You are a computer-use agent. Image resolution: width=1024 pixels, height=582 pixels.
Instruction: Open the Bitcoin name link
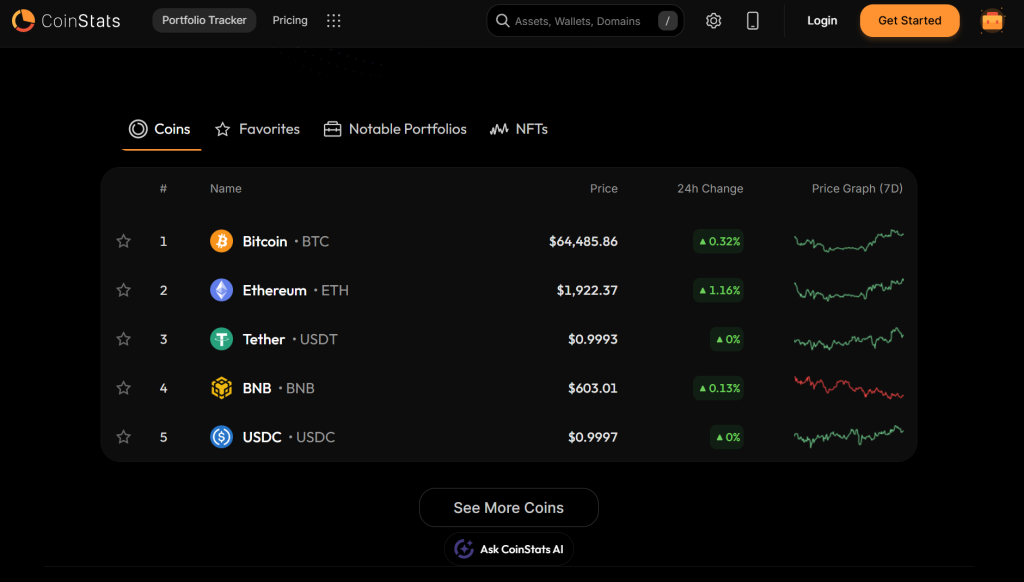point(264,241)
